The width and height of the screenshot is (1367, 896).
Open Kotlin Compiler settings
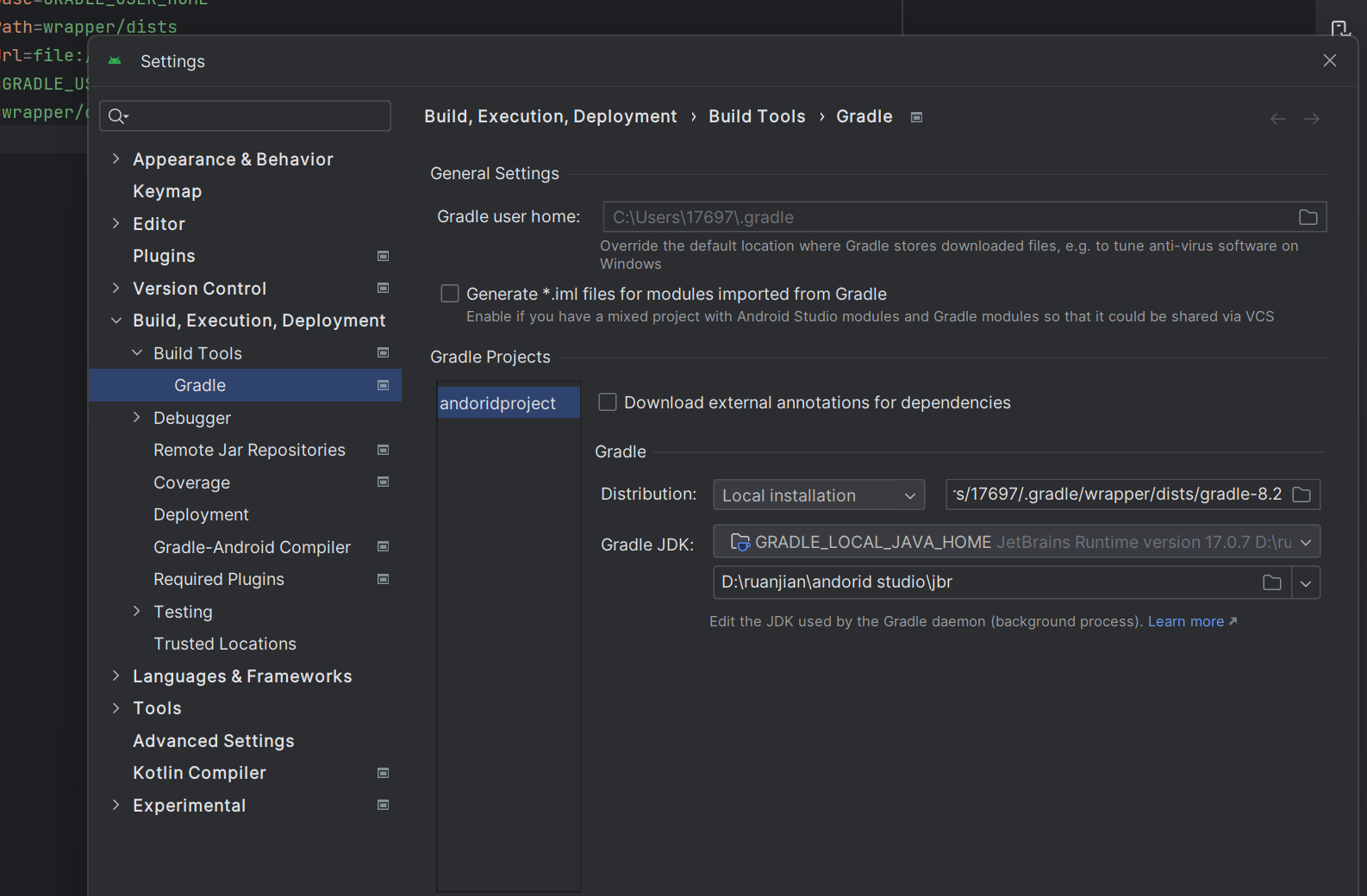pyautogui.click(x=199, y=773)
